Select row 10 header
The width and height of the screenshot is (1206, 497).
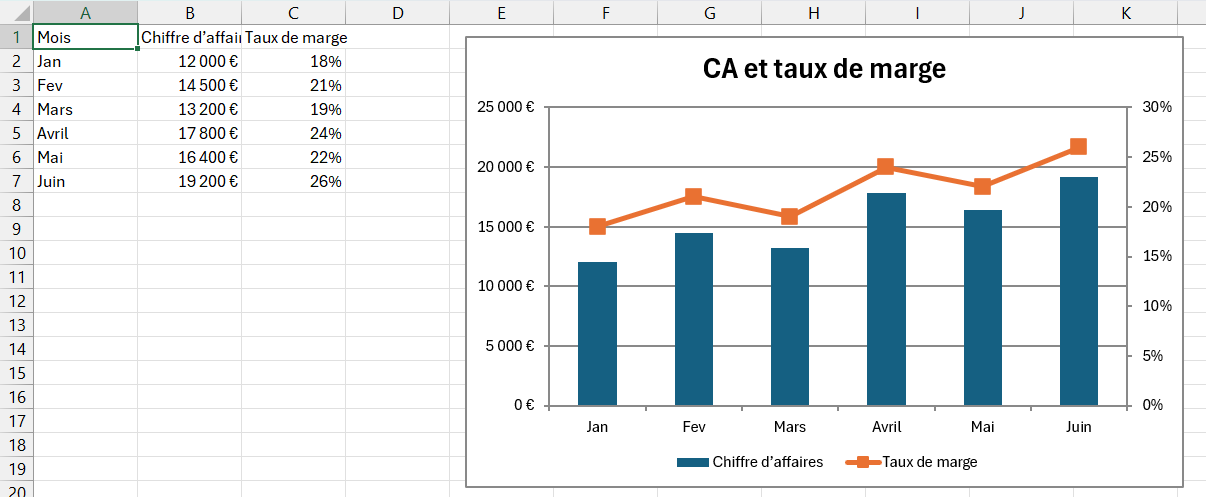coord(16,253)
